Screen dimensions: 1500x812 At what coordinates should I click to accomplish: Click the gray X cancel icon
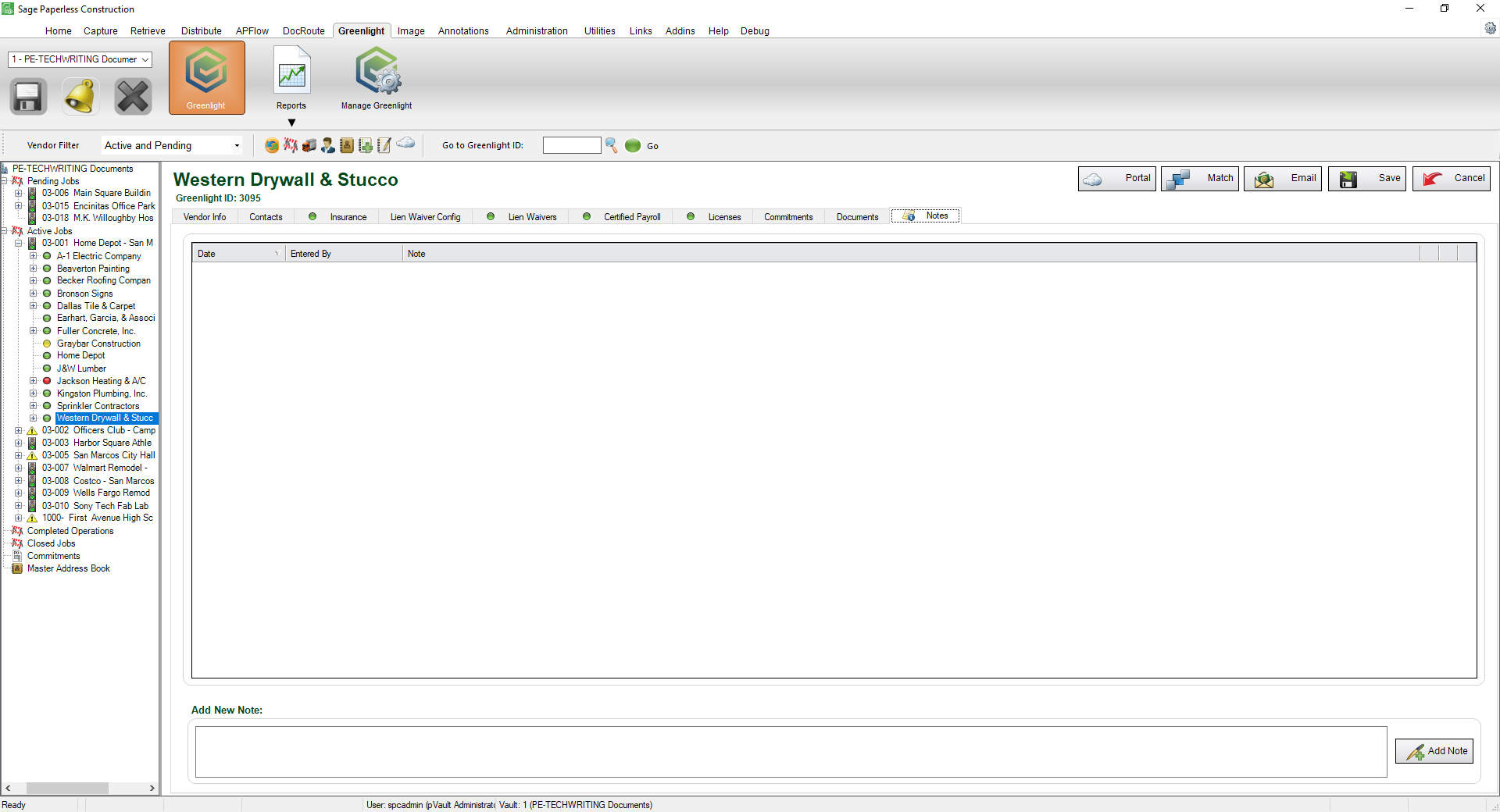coord(133,97)
